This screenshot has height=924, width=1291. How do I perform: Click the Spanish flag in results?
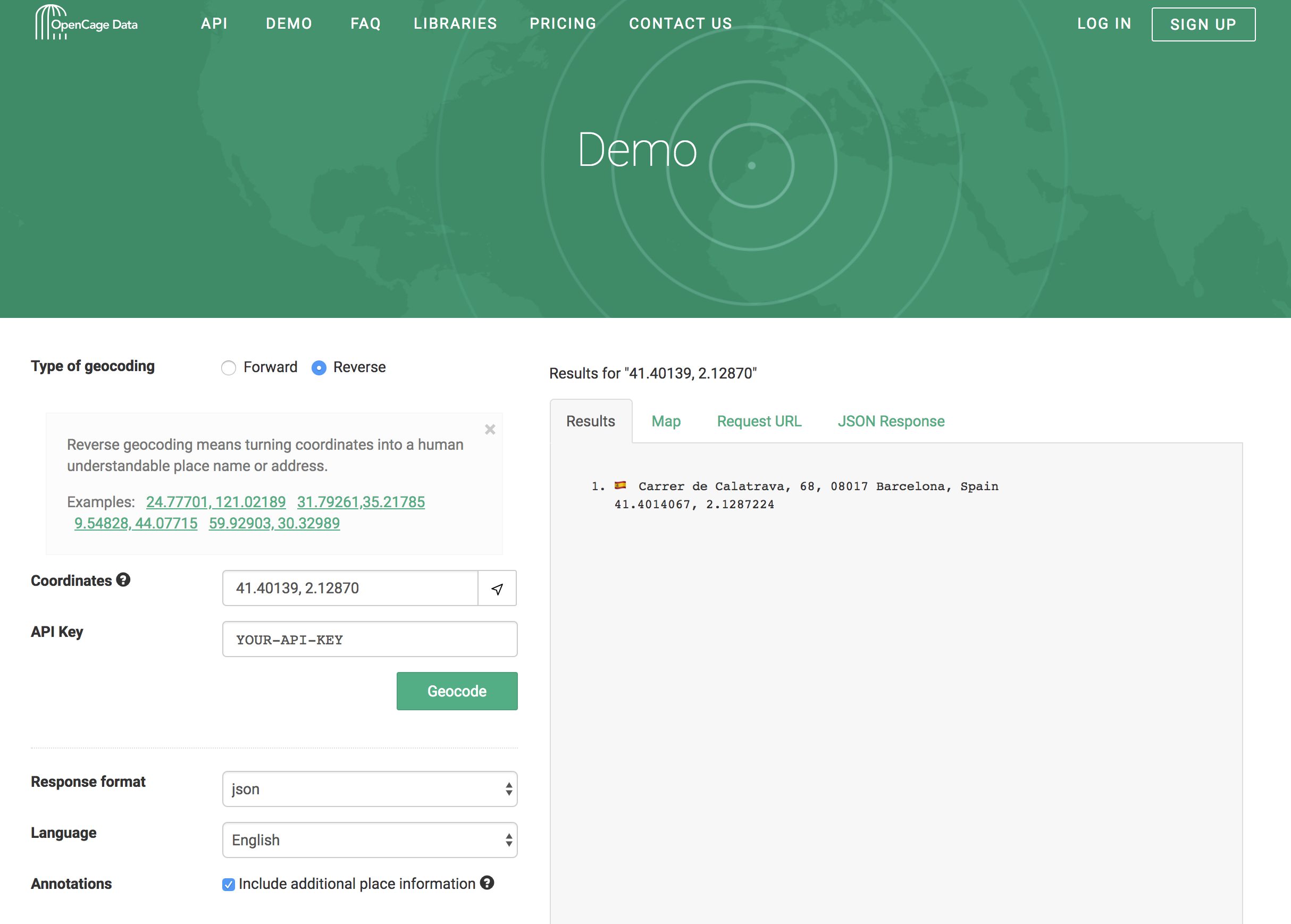pyautogui.click(x=619, y=485)
